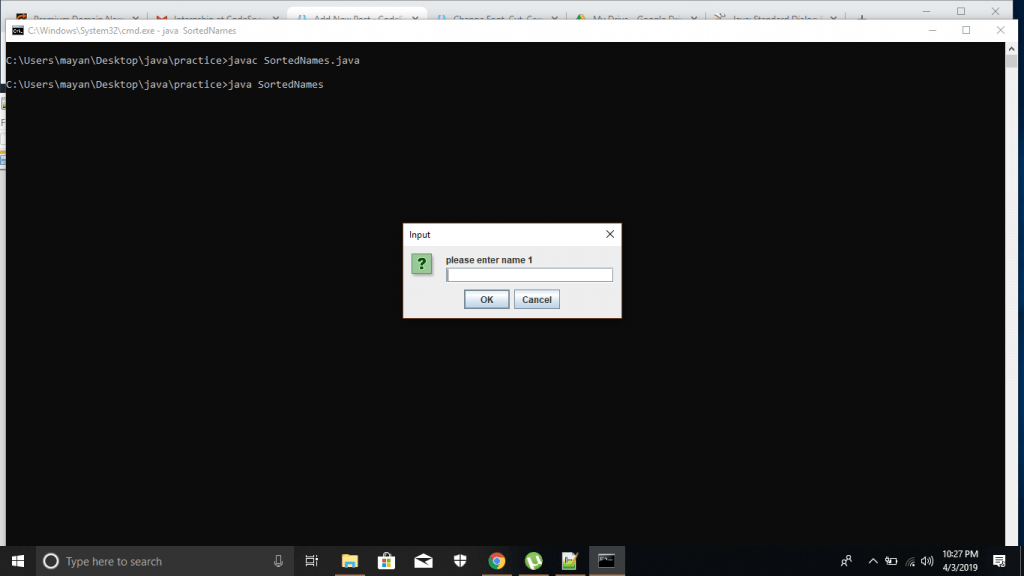Open Microsoft Store from the taskbar
The height and width of the screenshot is (576, 1024).
pyautogui.click(x=386, y=561)
